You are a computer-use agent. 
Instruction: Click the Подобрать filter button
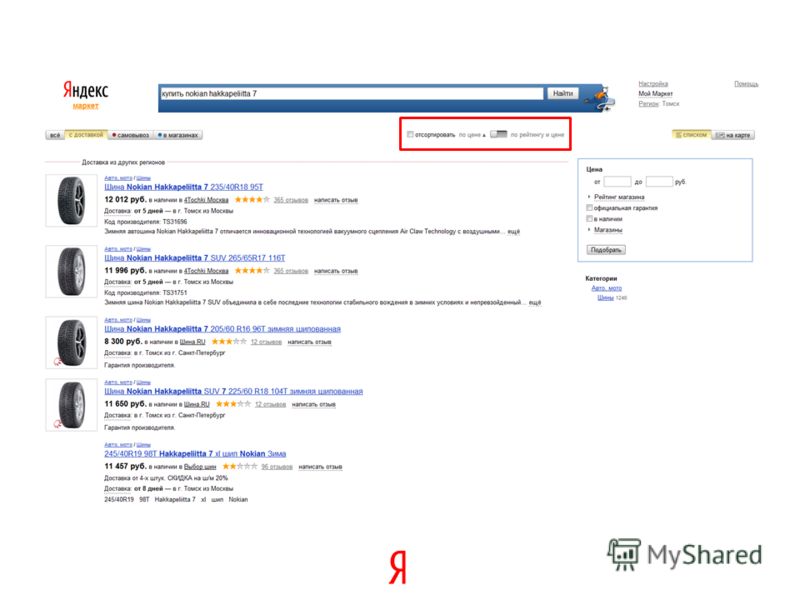pyautogui.click(x=606, y=249)
